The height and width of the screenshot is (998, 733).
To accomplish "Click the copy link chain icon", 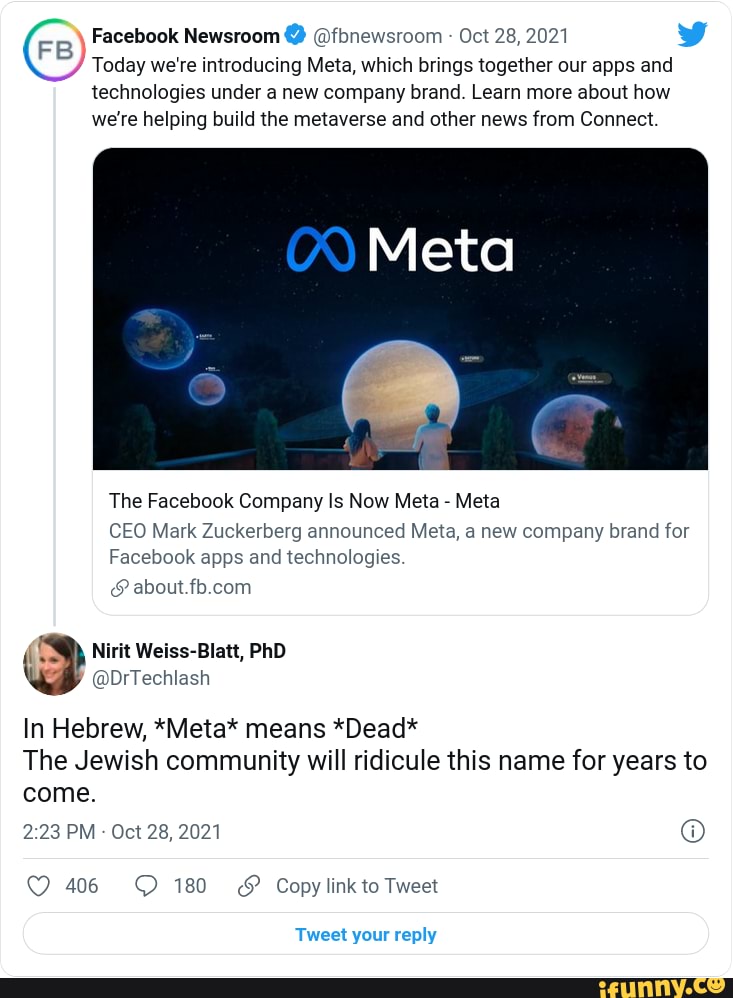I will (x=249, y=886).
